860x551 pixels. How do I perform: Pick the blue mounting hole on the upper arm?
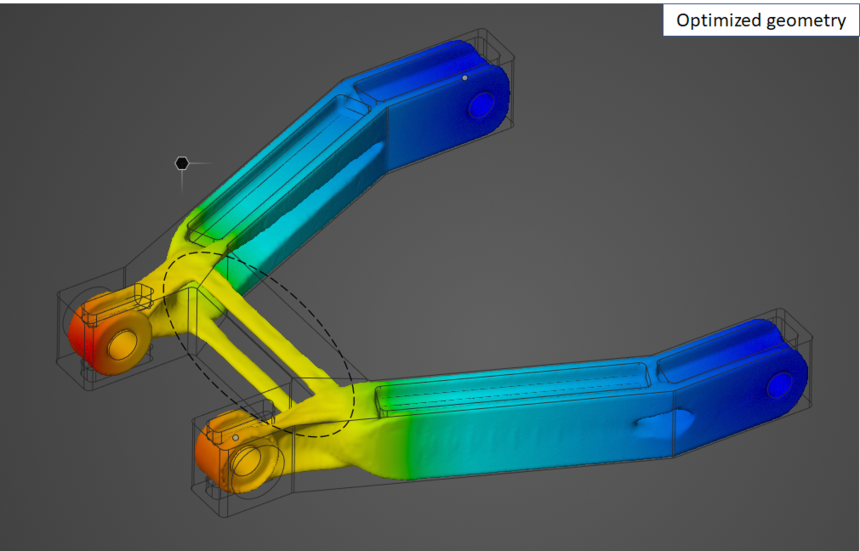[482, 105]
